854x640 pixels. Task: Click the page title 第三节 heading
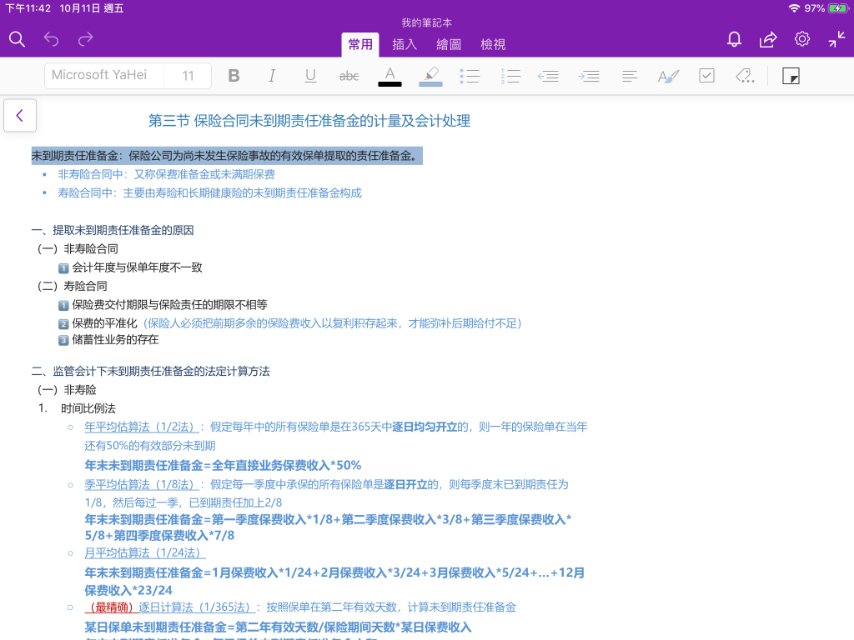(x=309, y=121)
